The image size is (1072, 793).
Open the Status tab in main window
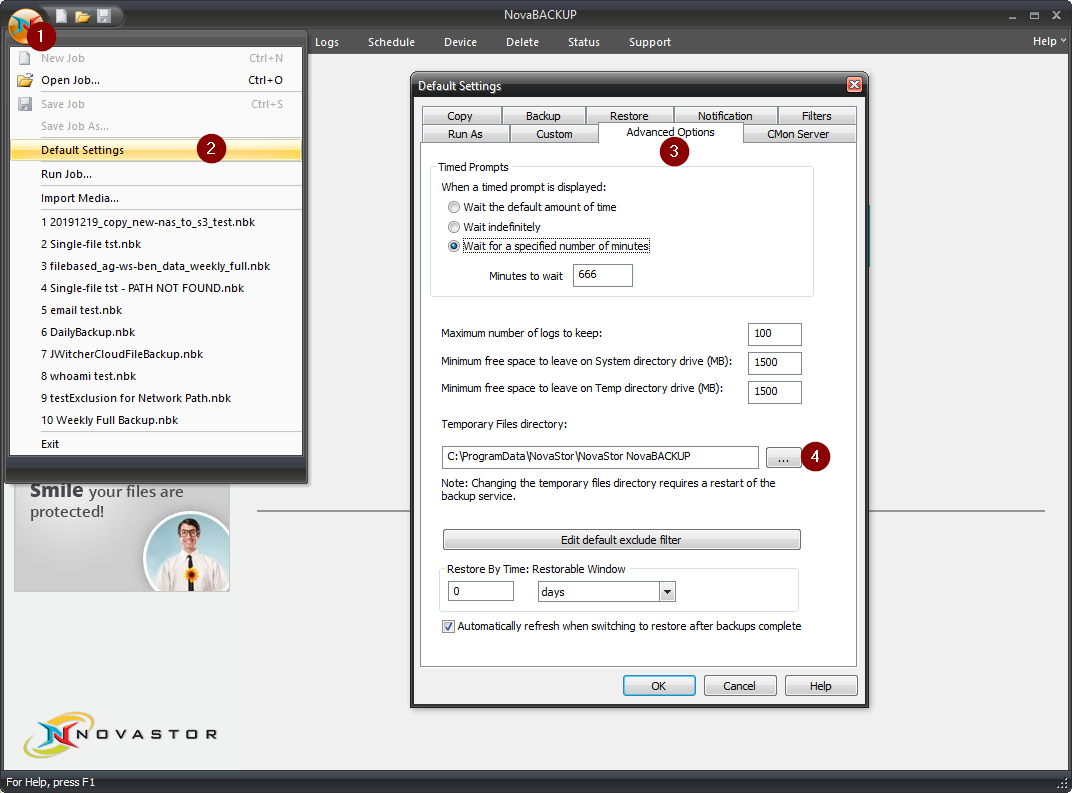pyautogui.click(x=584, y=42)
